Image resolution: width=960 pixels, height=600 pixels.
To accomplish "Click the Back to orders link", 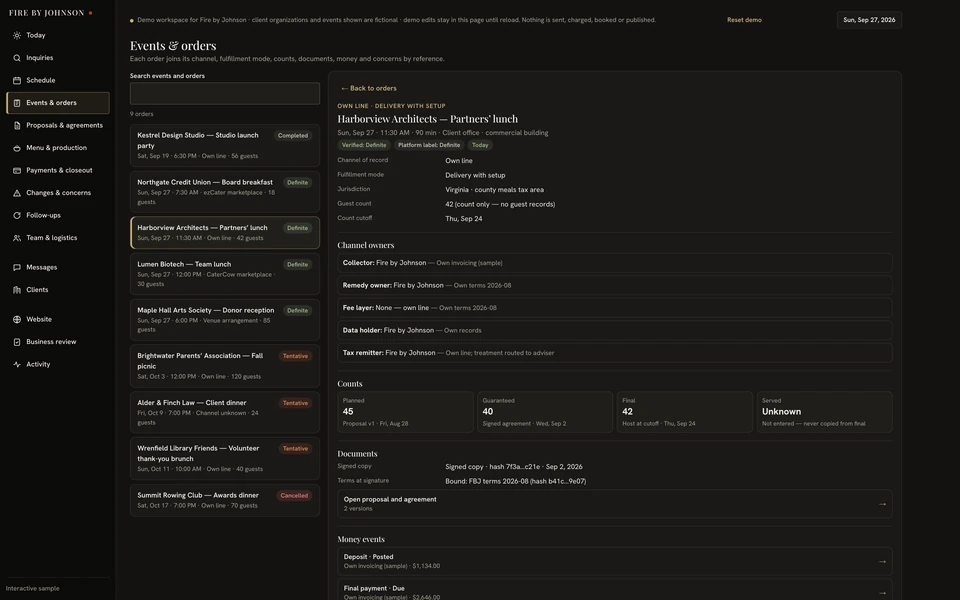I will [369, 88].
